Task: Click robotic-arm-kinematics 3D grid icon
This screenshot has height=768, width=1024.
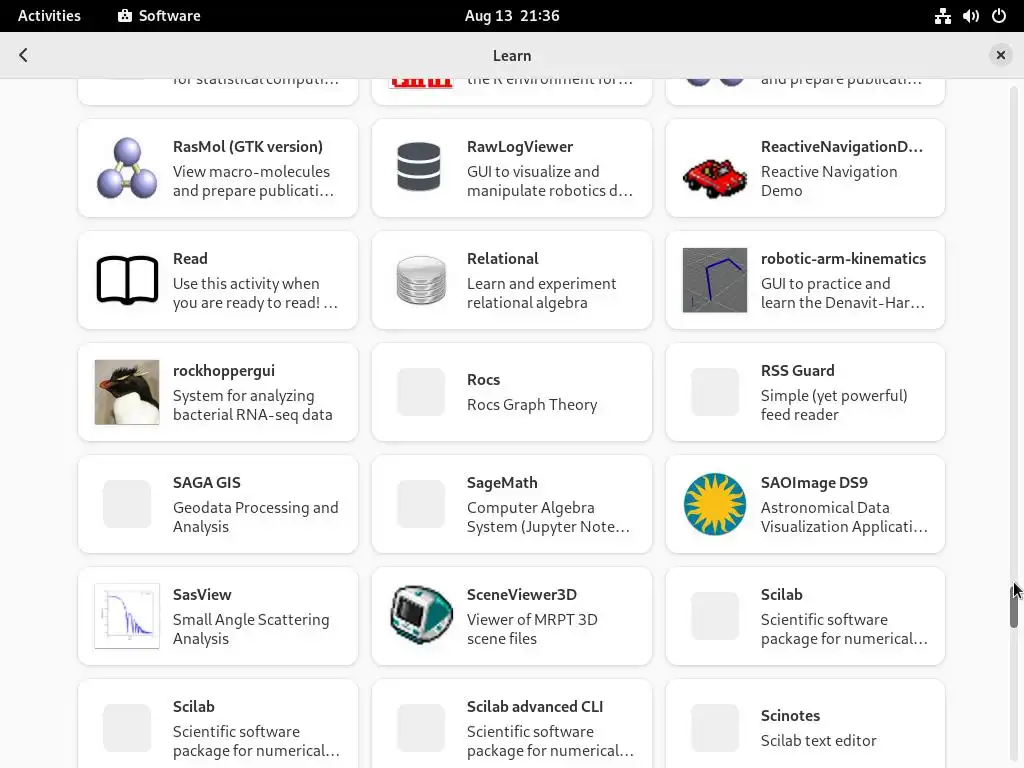Action: [714, 280]
